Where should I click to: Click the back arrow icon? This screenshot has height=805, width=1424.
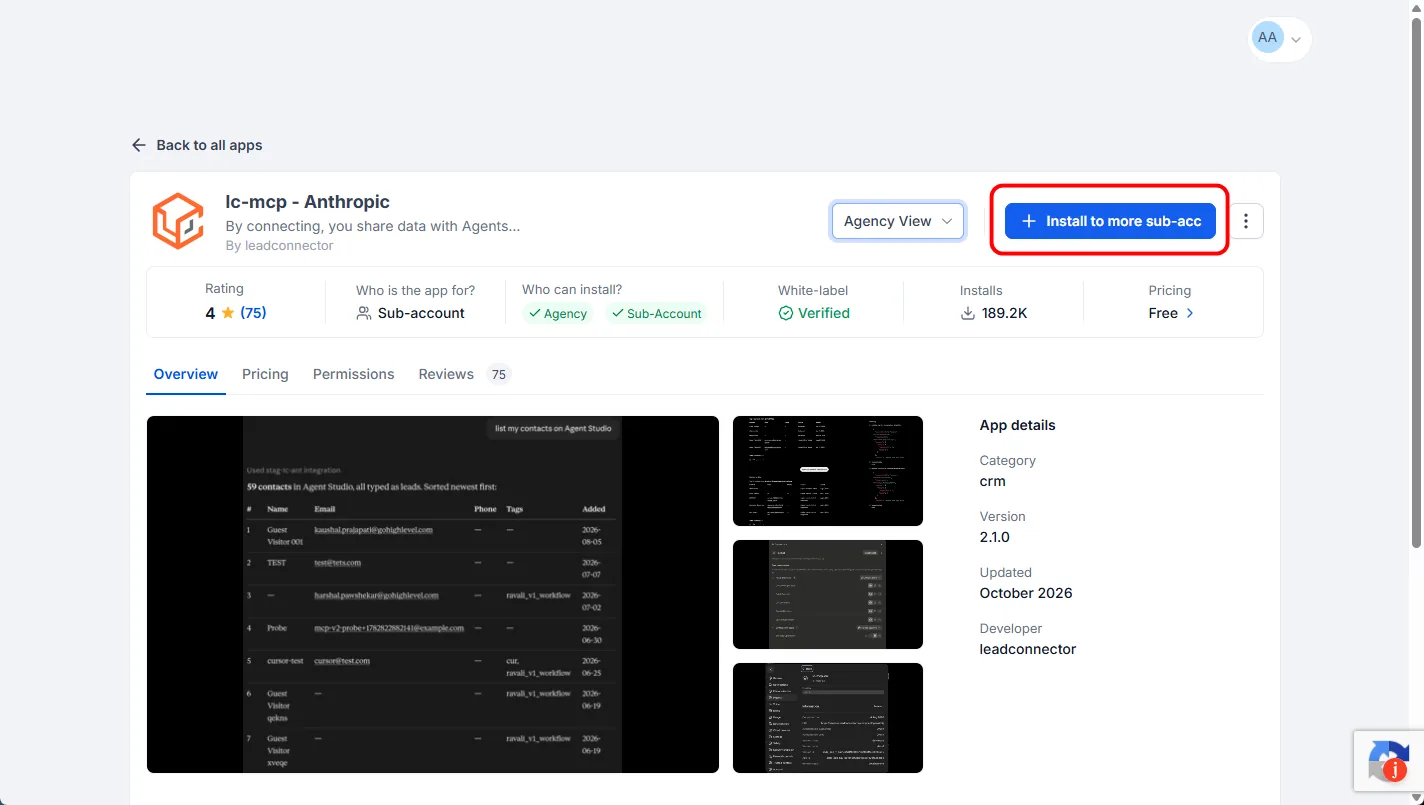139,145
